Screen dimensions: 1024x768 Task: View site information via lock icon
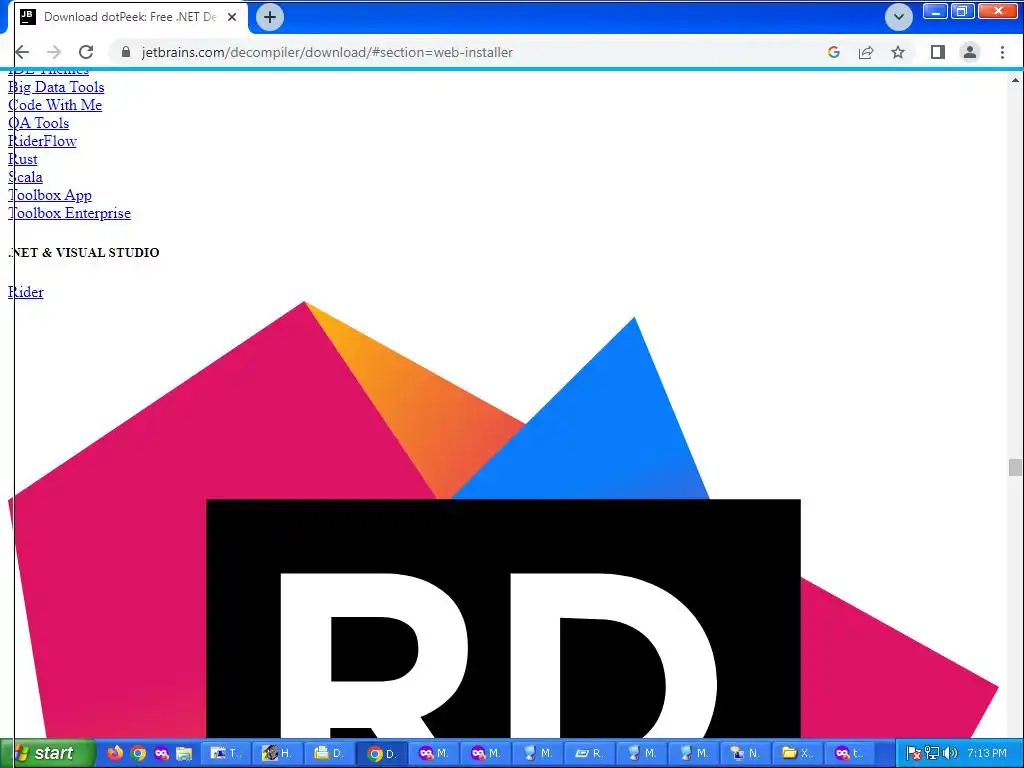pyautogui.click(x=126, y=52)
